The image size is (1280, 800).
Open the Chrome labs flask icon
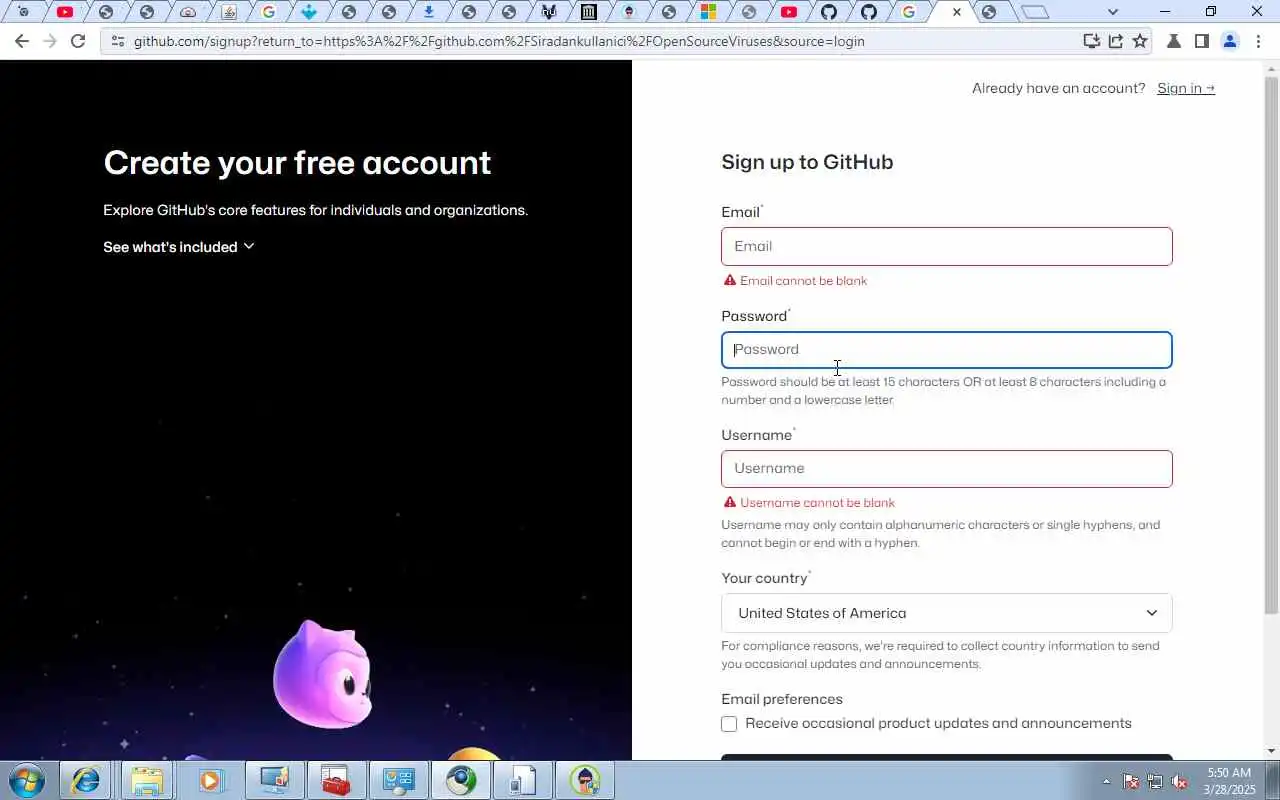pyautogui.click(x=1175, y=41)
